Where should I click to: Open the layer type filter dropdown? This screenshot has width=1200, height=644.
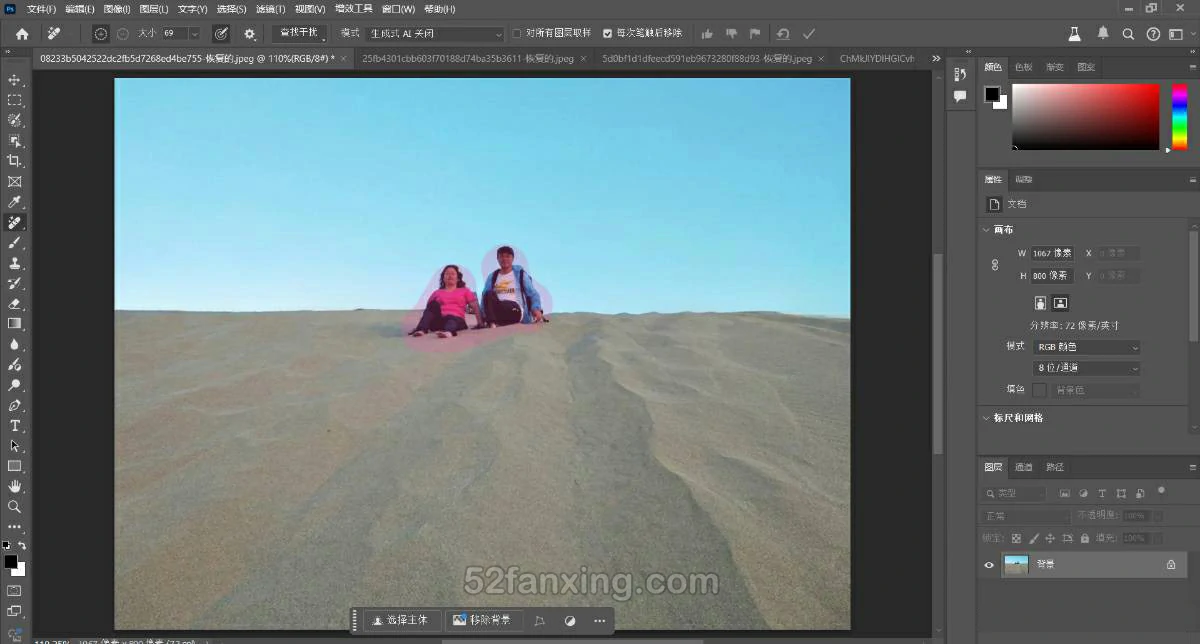(x=1016, y=494)
